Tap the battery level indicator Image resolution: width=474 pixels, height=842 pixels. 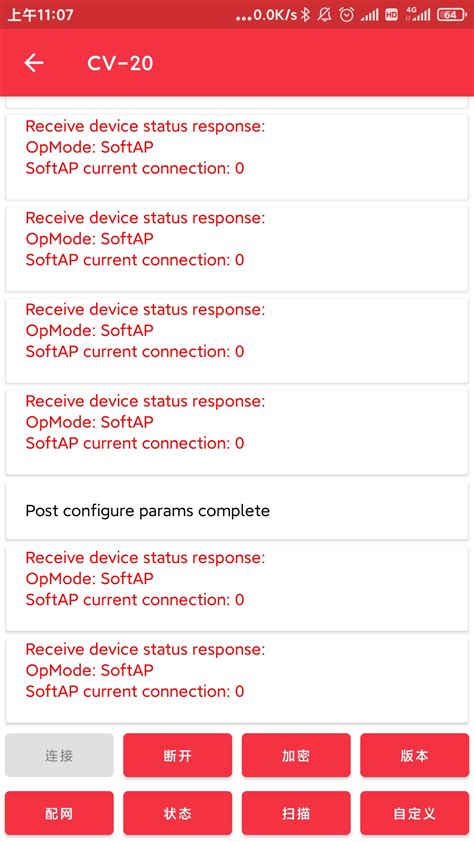[x=452, y=14]
